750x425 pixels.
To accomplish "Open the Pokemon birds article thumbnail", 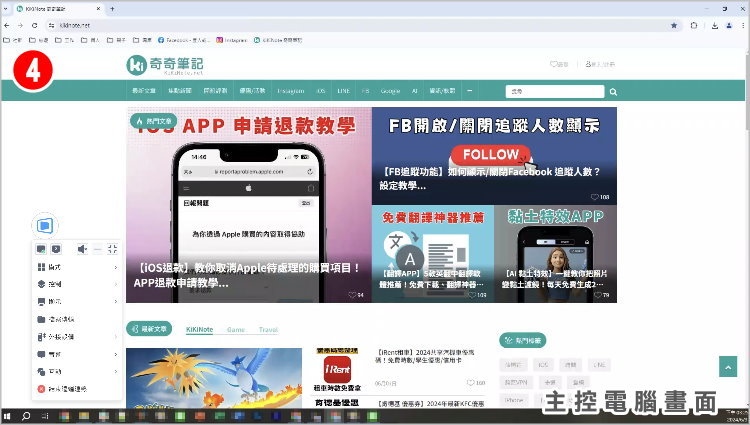I will (x=214, y=378).
